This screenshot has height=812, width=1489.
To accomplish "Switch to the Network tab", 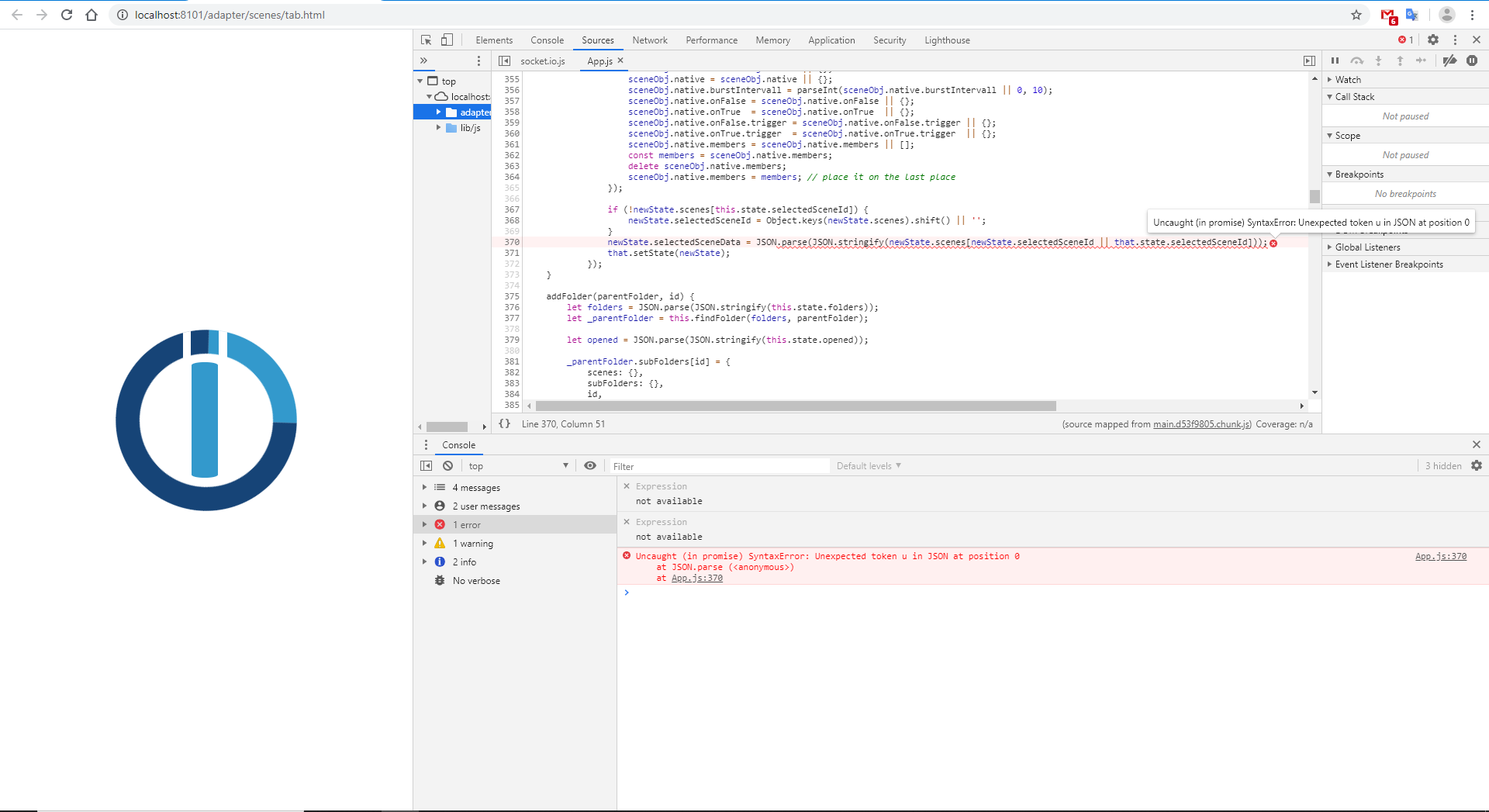I will (x=650, y=40).
